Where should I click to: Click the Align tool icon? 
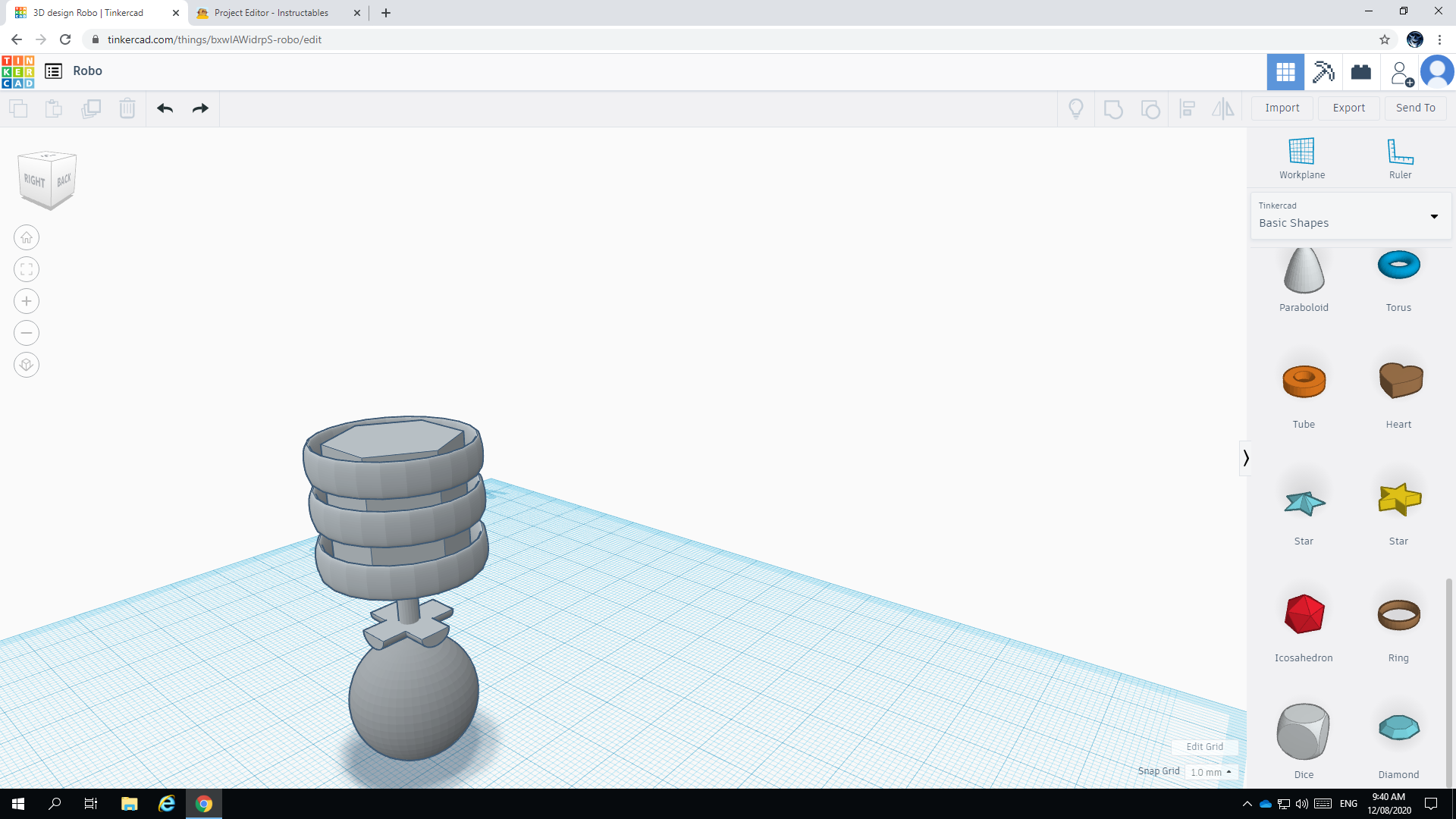(x=1188, y=109)
